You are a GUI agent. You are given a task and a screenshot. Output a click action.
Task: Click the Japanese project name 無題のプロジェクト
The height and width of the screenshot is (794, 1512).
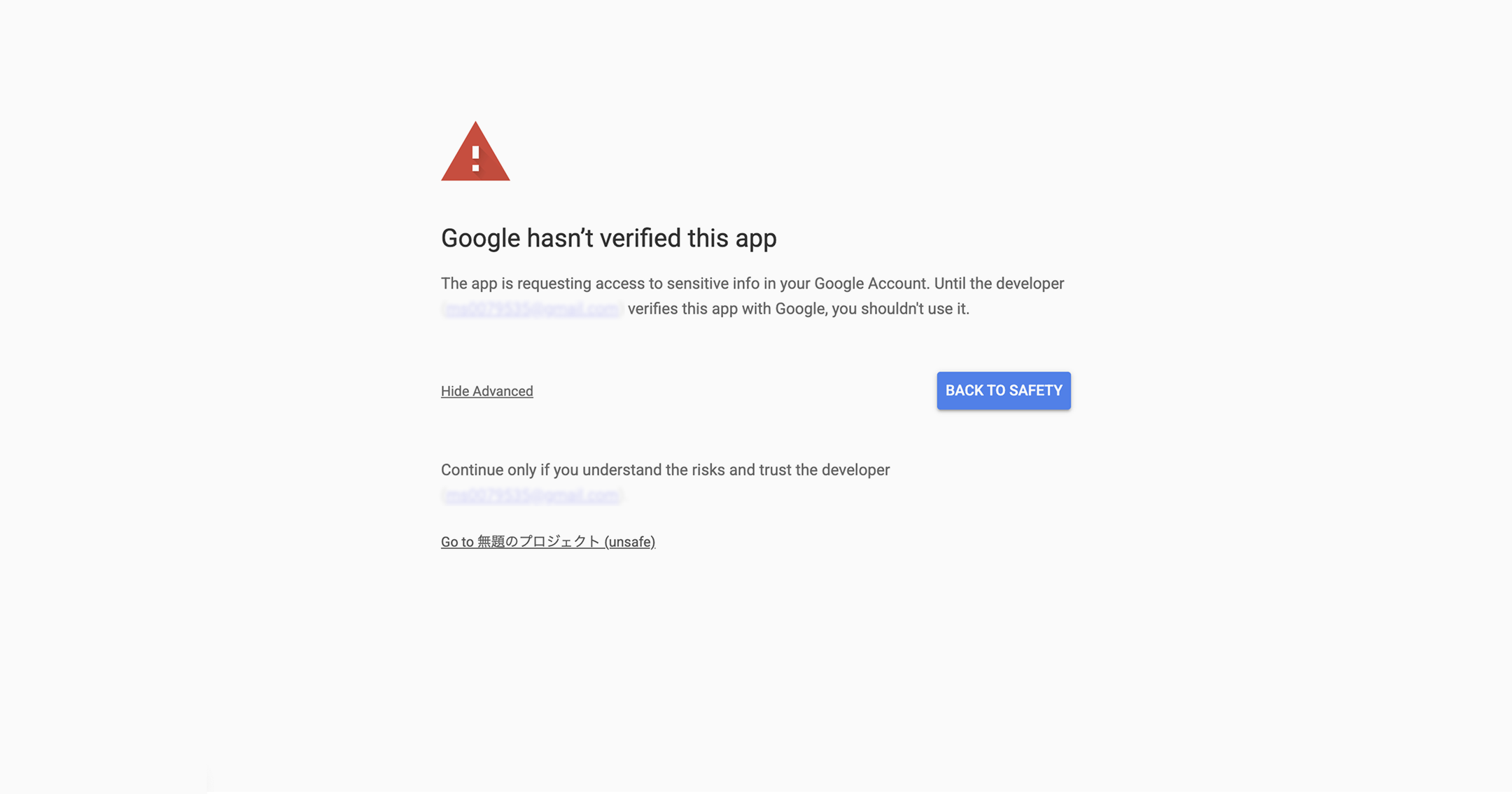coord(538,542)
